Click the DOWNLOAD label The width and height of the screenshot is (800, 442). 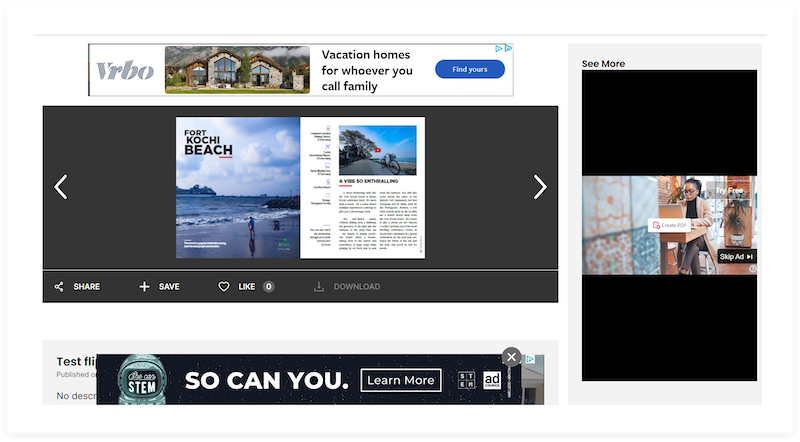(357, 286)
